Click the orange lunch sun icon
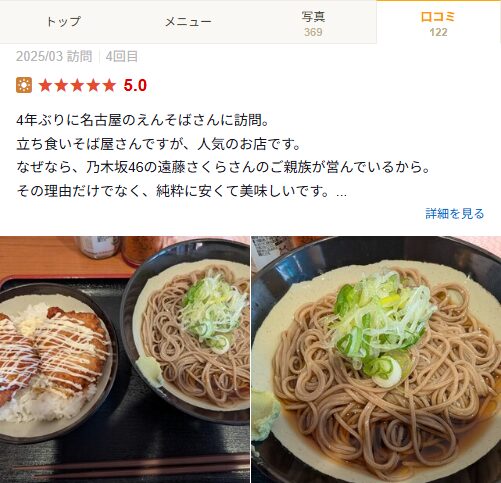This screenshot has height=483, width=501. click(24, 85)
